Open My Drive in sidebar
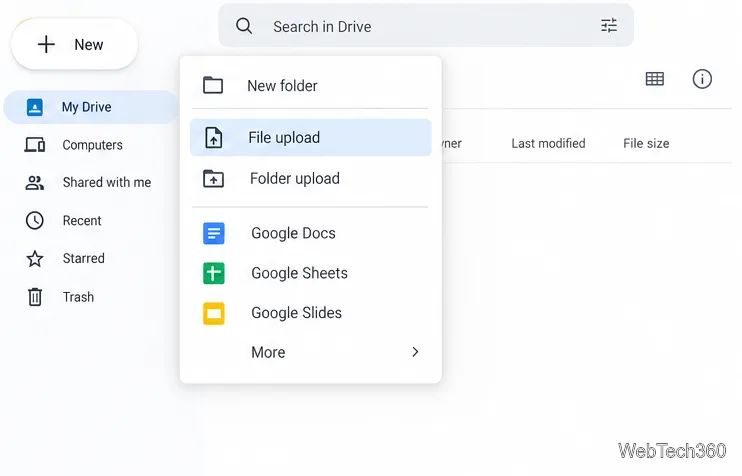Viewport: 742px width, 476px height. tap(91, 107)
